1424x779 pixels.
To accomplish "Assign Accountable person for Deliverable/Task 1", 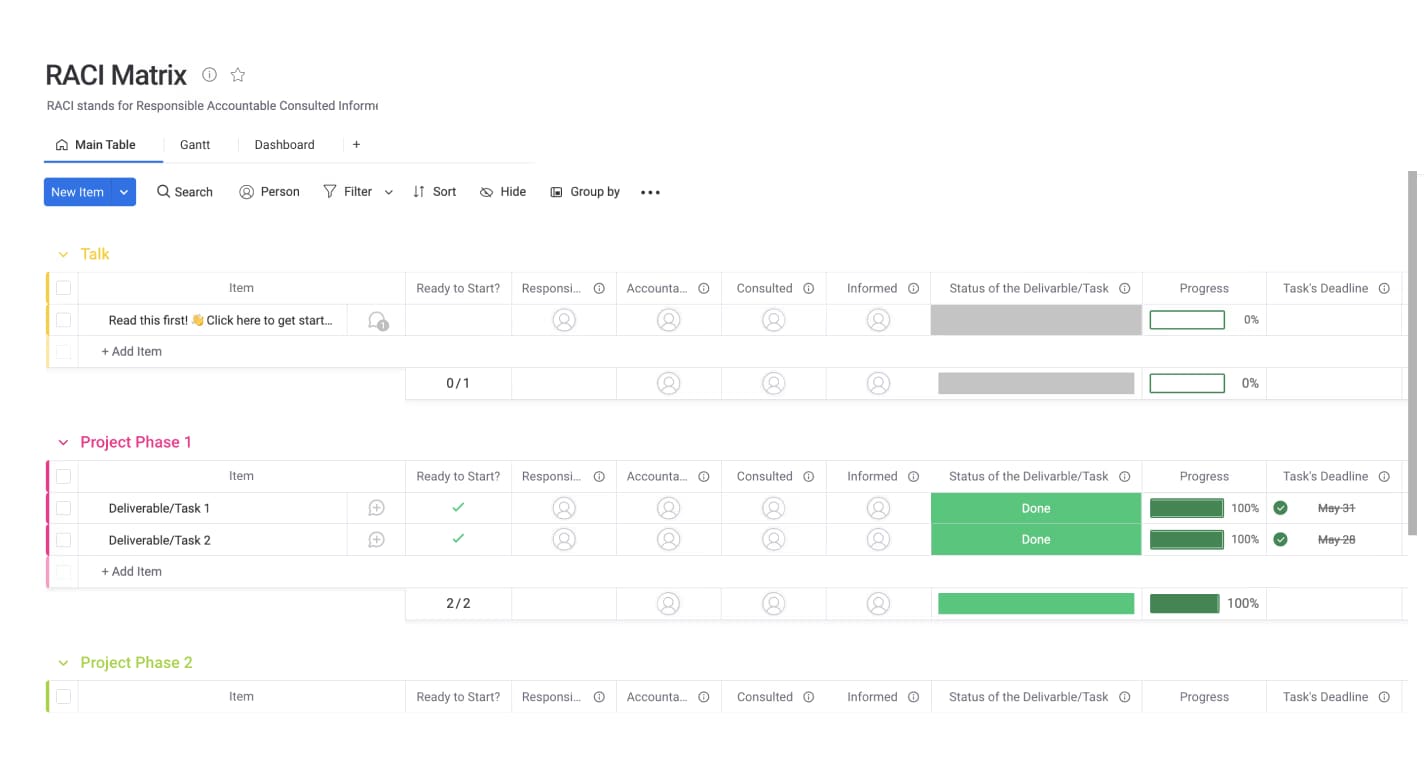I will pos(669,508).
